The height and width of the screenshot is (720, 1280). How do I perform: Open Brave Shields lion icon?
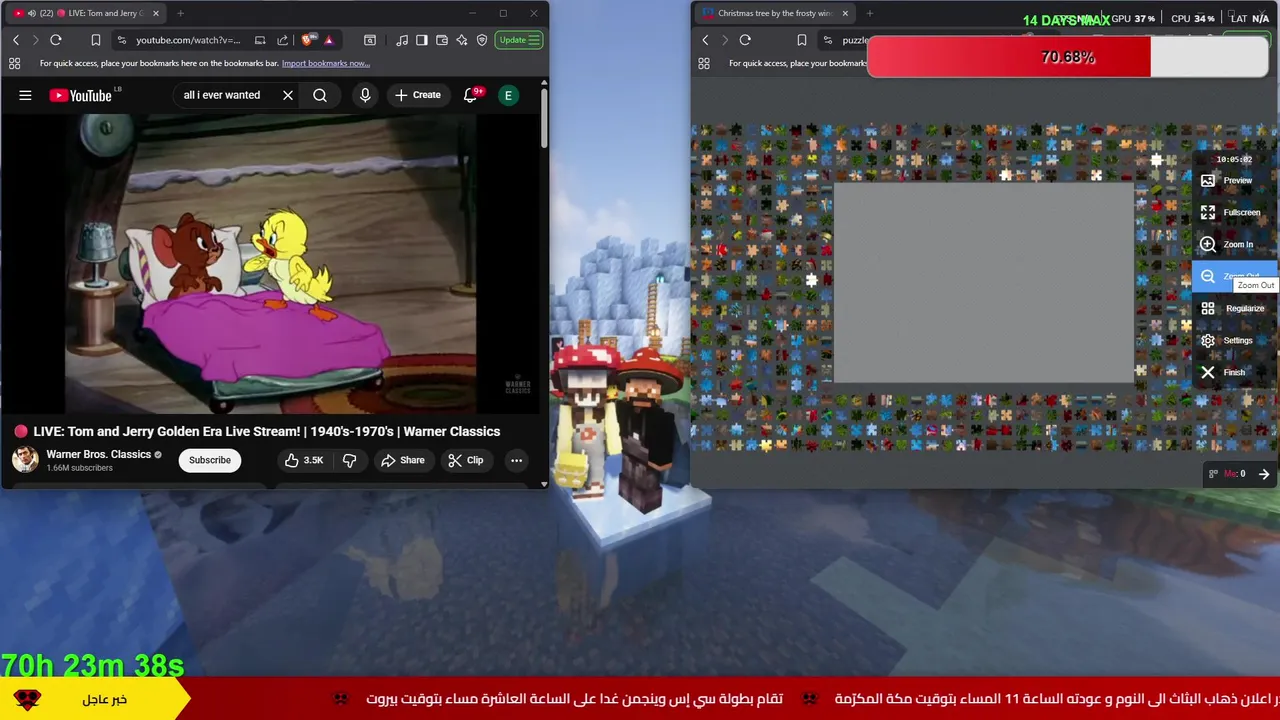coord(308,40)
